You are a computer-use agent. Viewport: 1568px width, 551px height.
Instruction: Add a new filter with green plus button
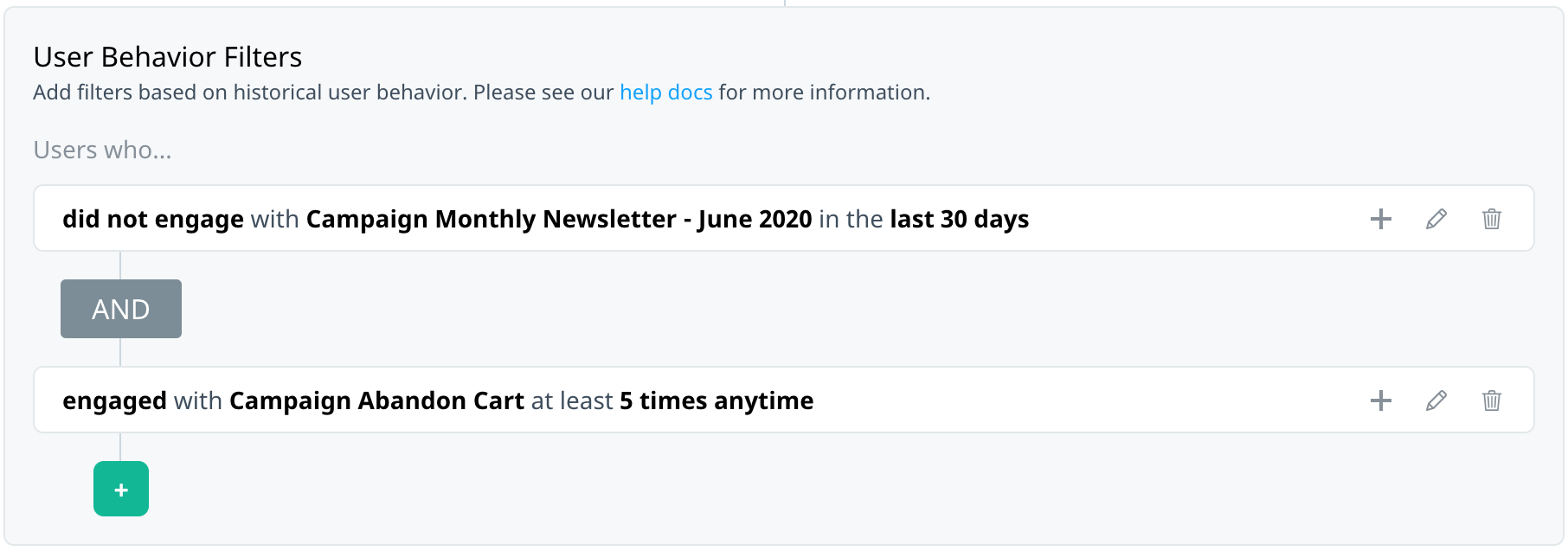pos(121,489)
